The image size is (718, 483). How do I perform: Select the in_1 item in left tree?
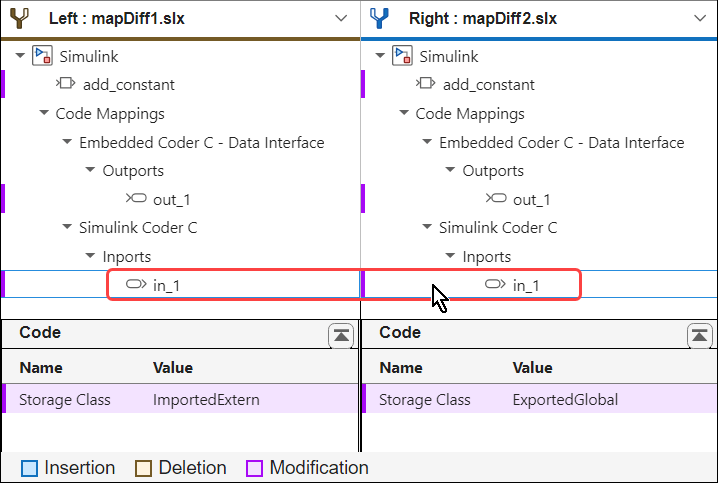[x=166, y=285]
